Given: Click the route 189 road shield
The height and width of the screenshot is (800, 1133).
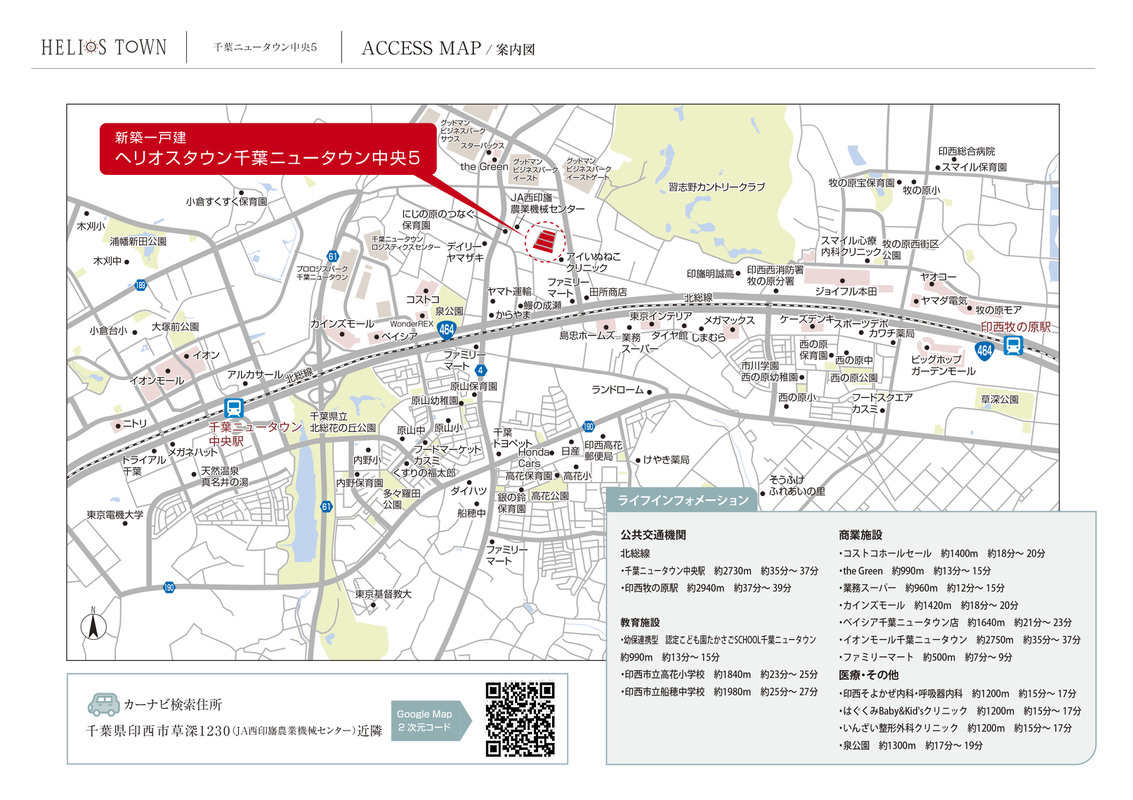Looking at the screenshot, I should [x=141, y=285].
